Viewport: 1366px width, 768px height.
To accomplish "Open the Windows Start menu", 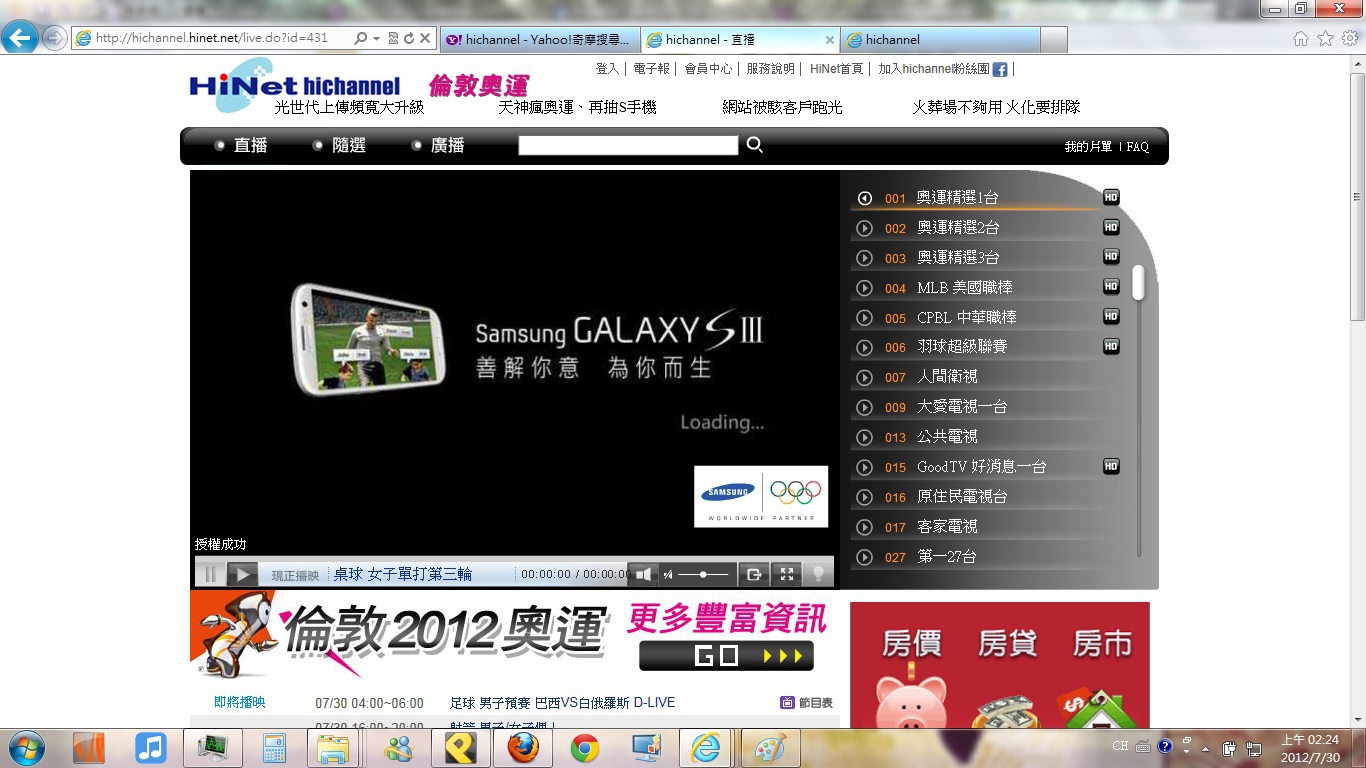I will (25, 748).
